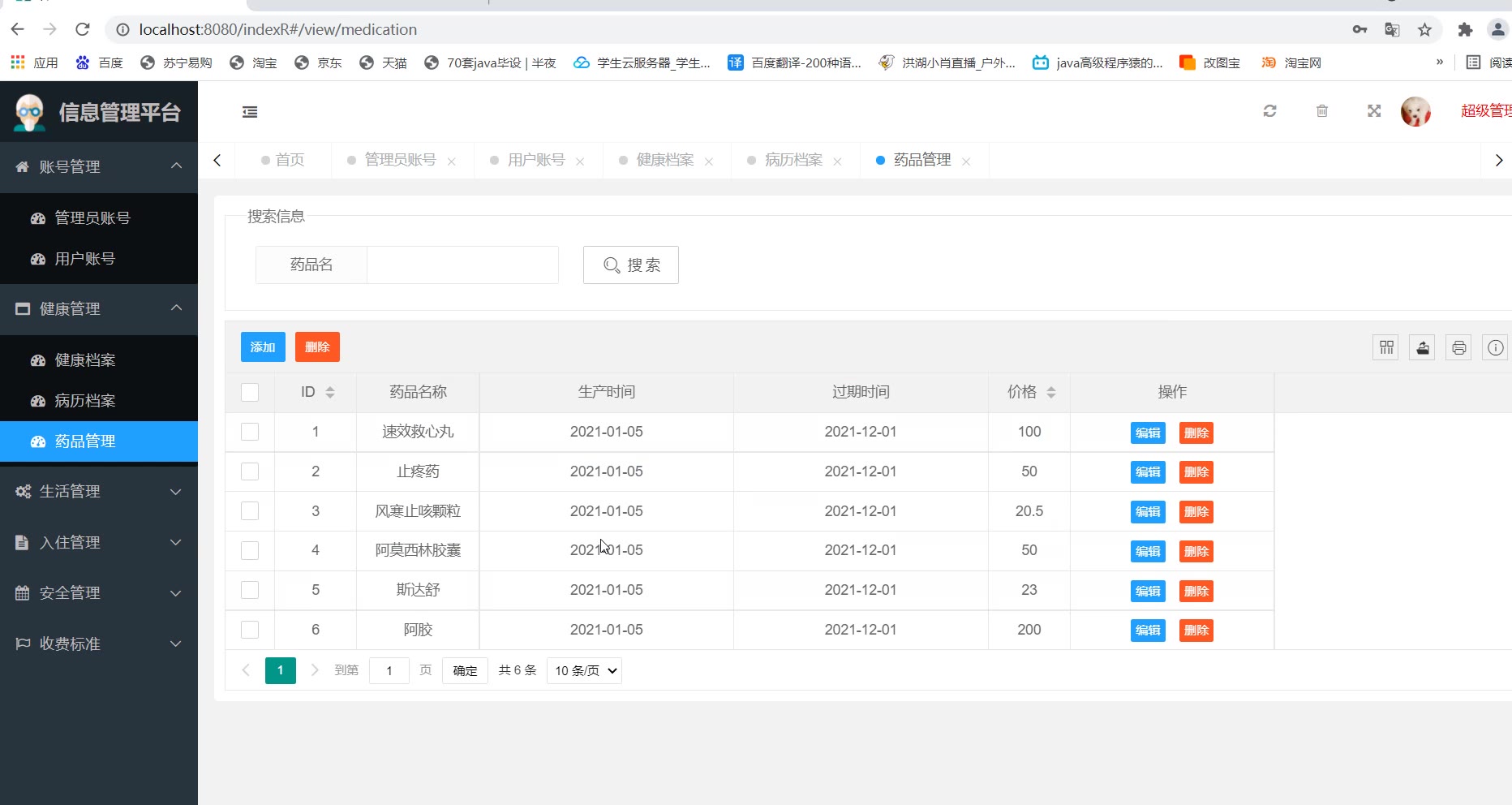Click the 搜索 button

[x=631, y=265]
